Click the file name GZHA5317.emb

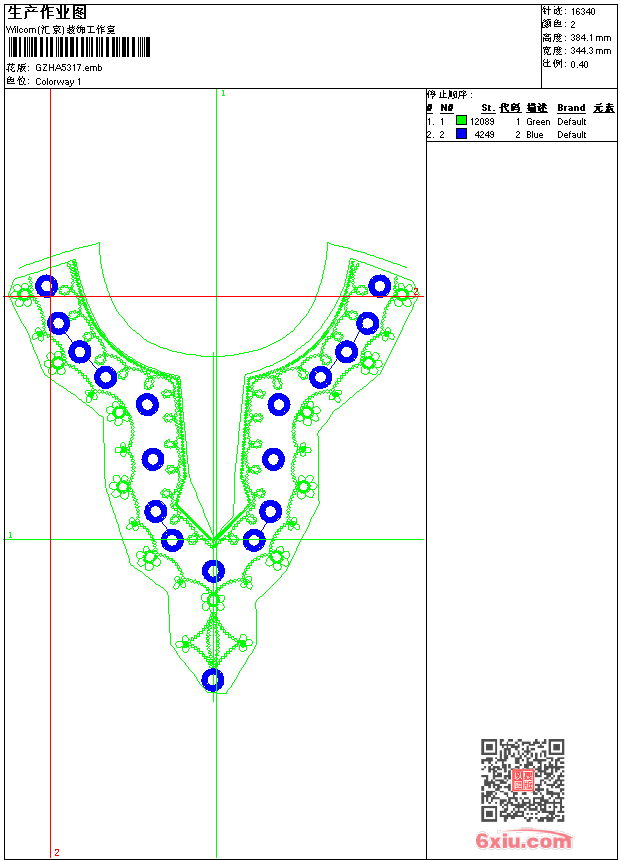(x=69, y=68)
